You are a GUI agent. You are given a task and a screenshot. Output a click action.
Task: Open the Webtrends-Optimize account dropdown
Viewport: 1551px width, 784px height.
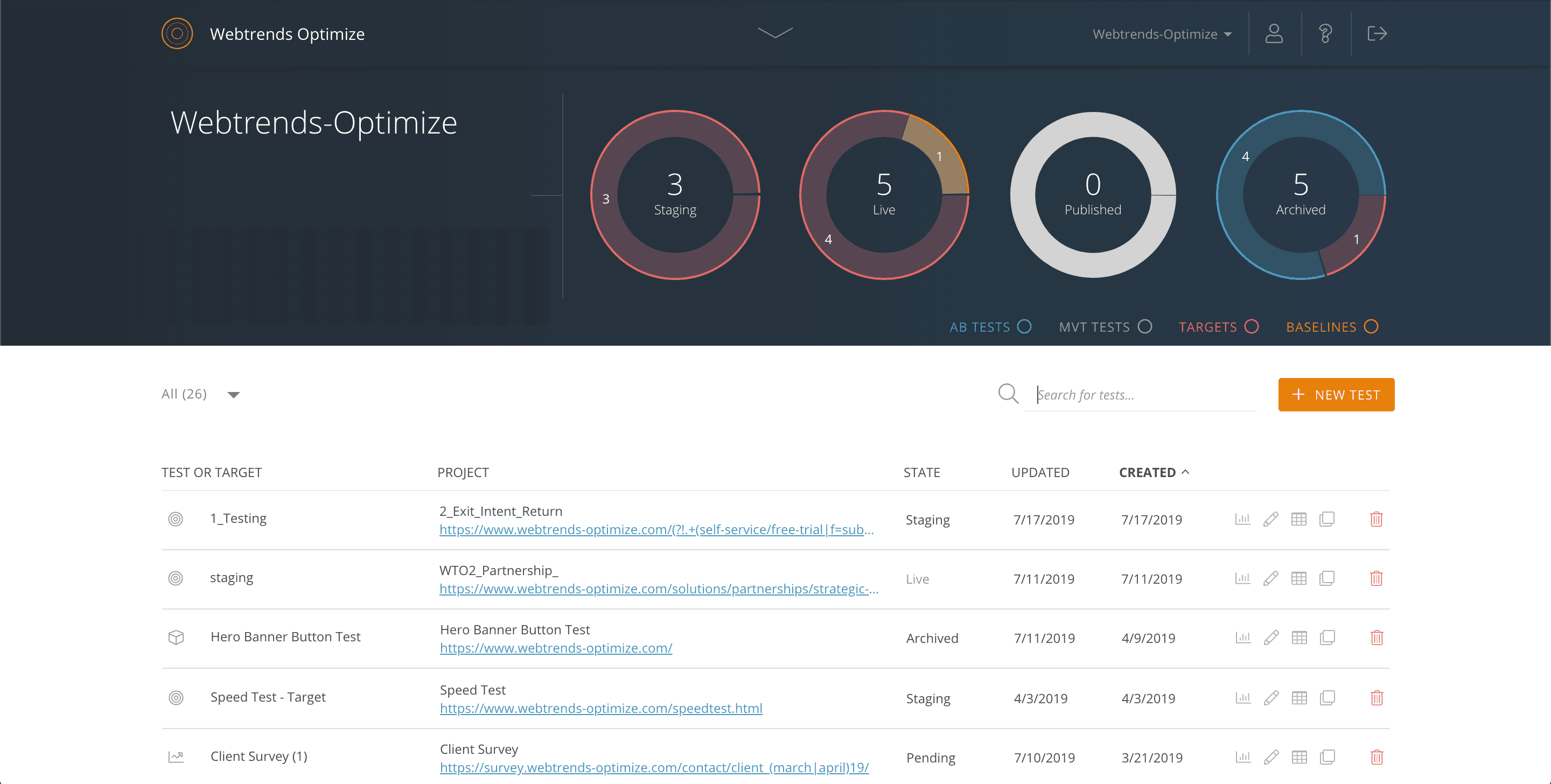[x=1162, y=34]
